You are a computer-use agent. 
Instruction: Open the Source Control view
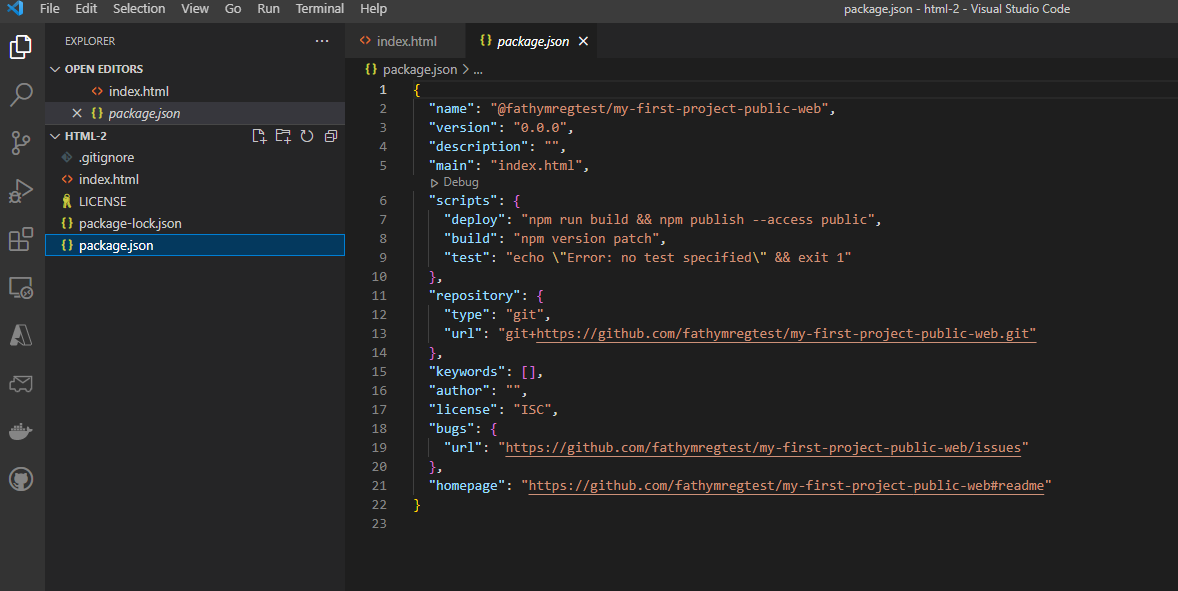coord(21,143)
